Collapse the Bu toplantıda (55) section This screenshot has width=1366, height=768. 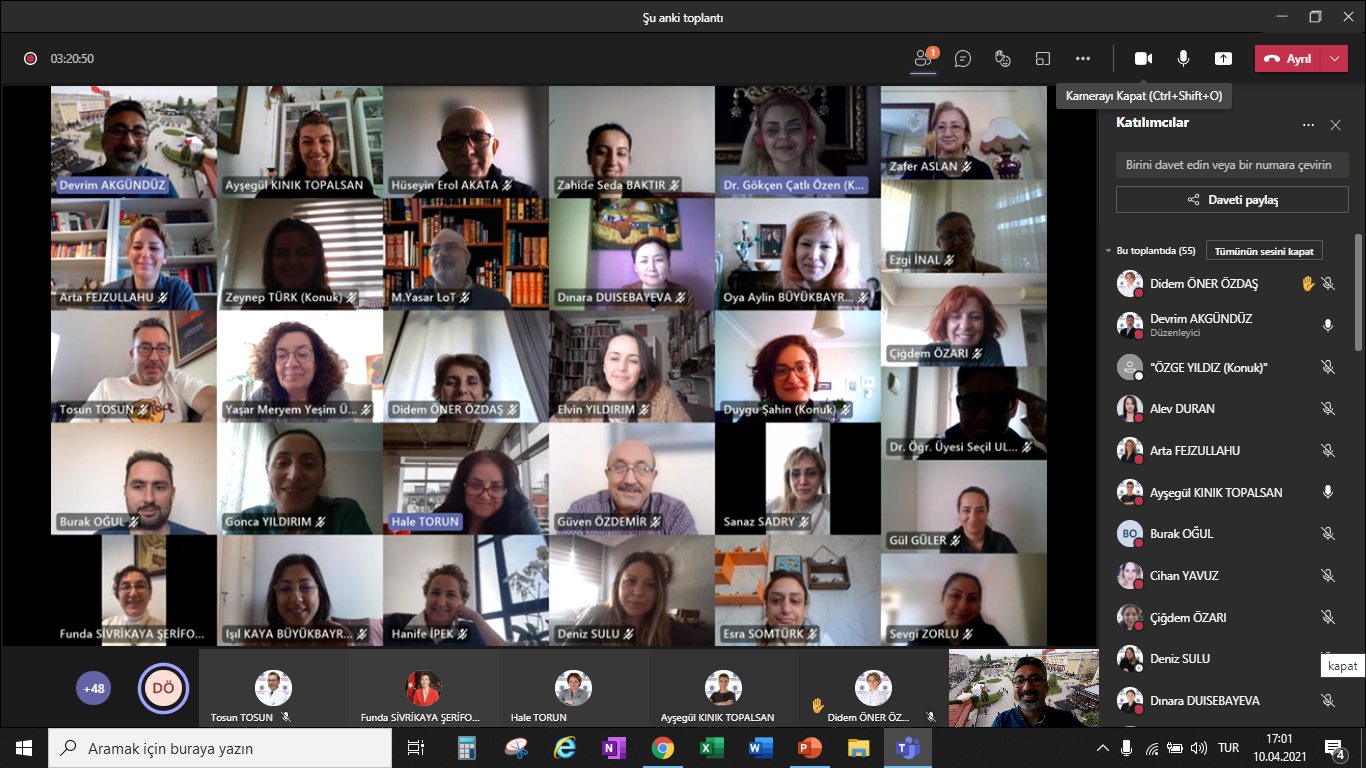click(x=1108, y=251)
